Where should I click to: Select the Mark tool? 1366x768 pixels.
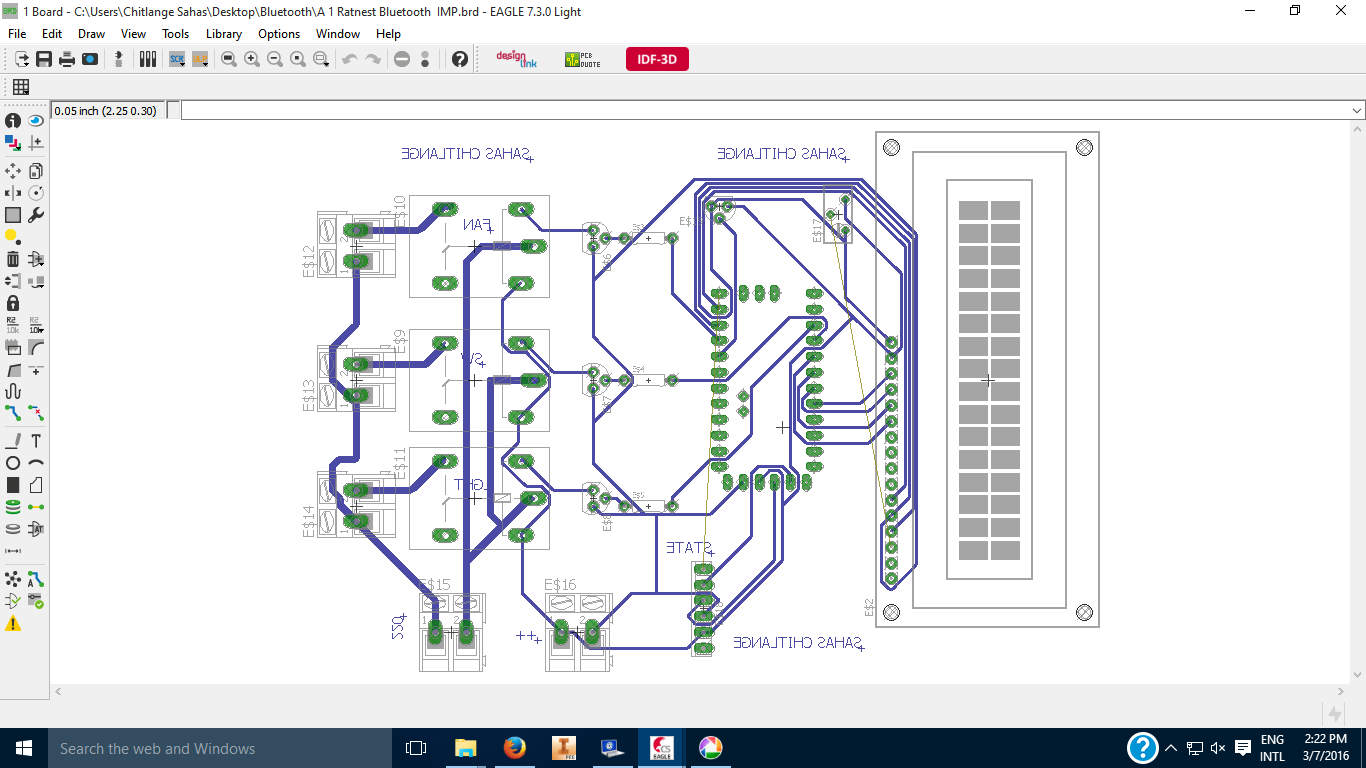pos(36,143)
